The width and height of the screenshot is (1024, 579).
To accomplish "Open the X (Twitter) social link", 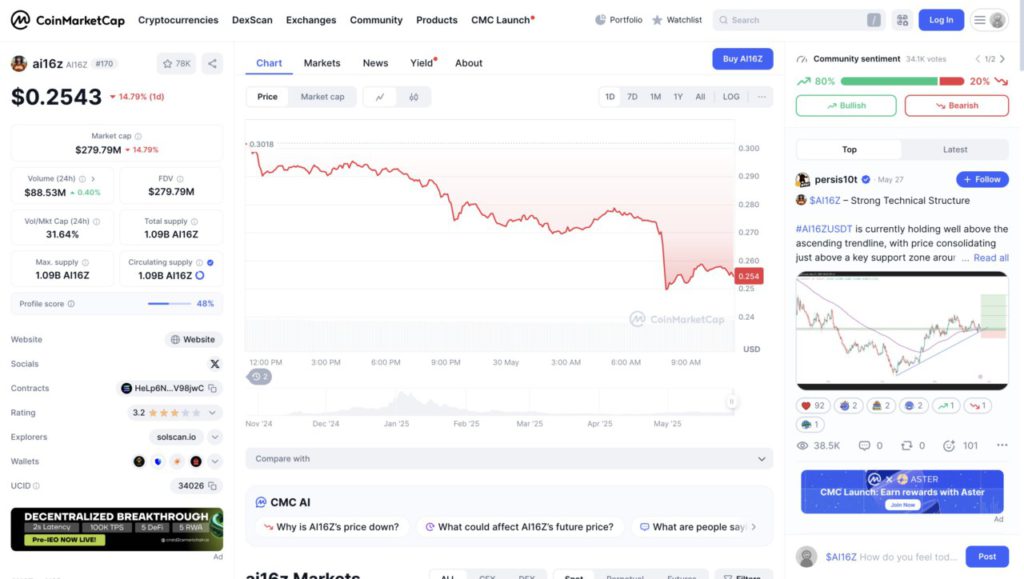I will pyautogui.click(x=214, y=364).
